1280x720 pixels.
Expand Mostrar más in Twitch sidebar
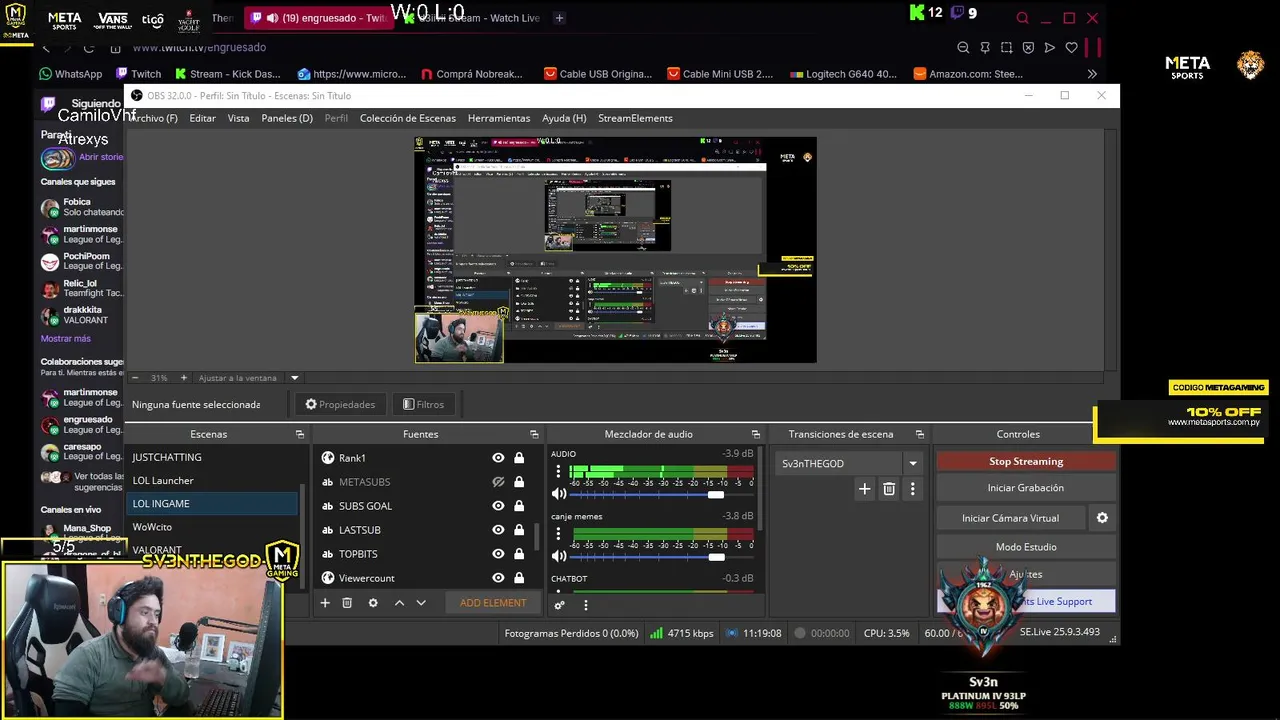(65, 338)
